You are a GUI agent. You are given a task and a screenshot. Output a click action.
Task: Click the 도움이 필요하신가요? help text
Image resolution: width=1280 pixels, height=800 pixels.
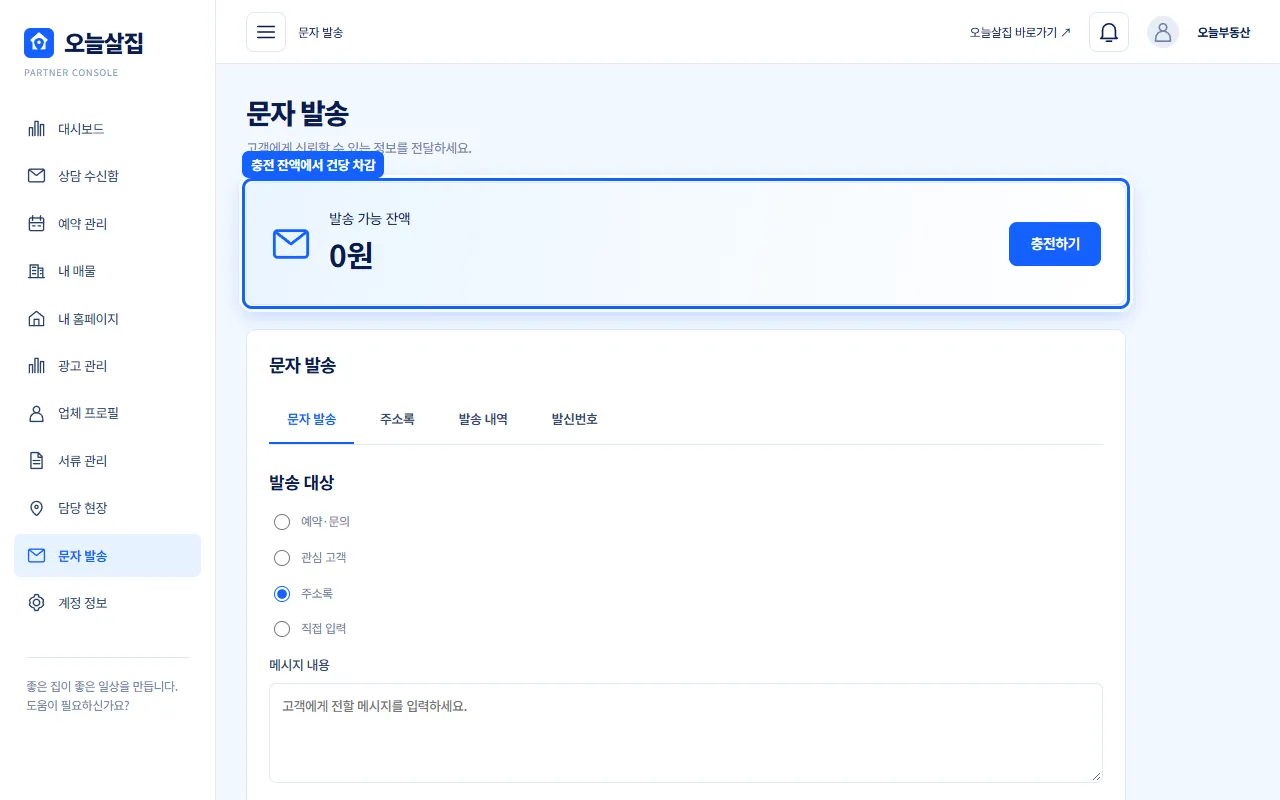tap(78, 705)
